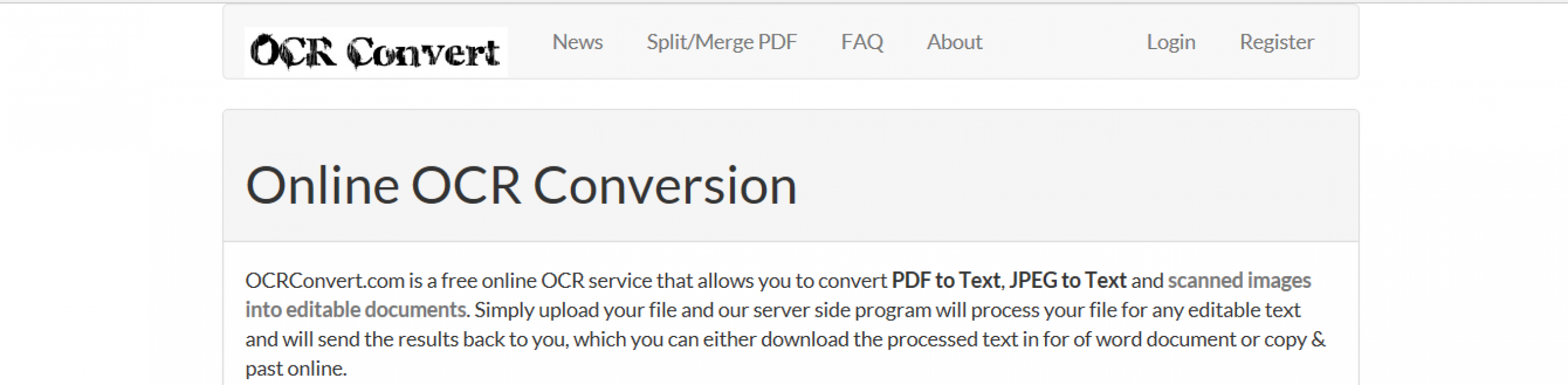The image size is (1568, 385).
Task: Open the FAQ section
Action: pyautogui.click(x=862, y=42)
